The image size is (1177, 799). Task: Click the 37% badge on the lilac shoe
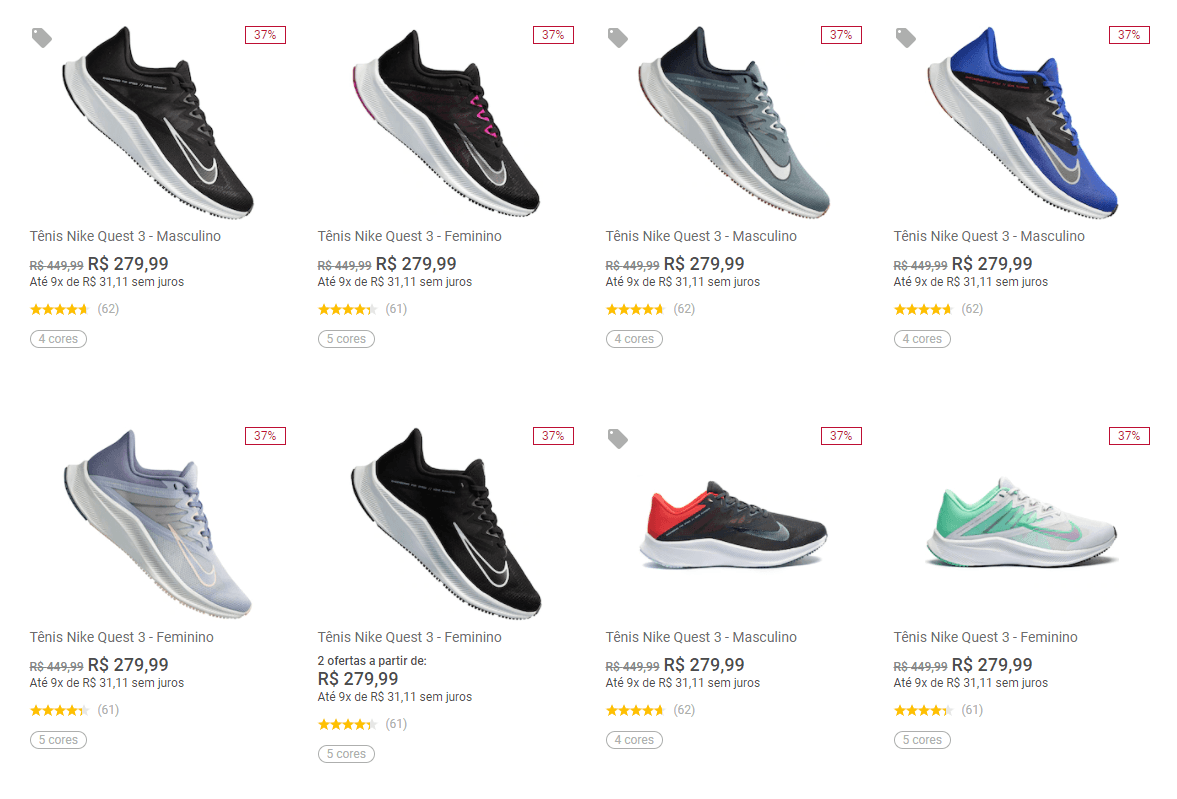[x=265, y=436]
